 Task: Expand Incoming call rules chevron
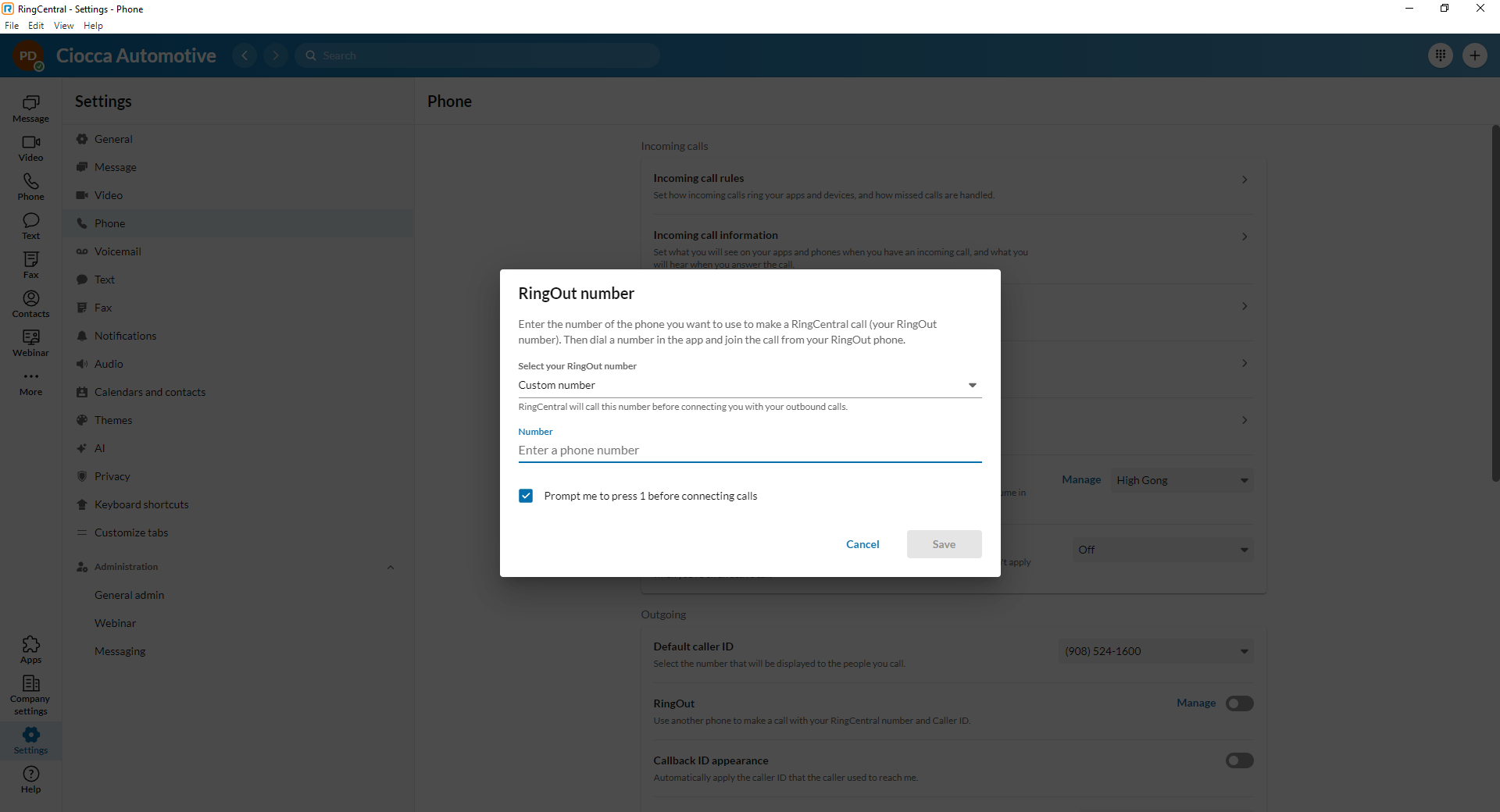coord(1245,180)
